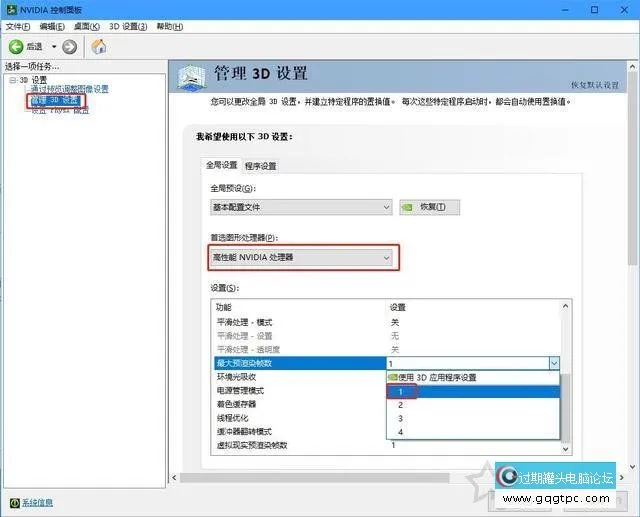Viewport: 640px width, 517px height.
Task: Click 恢复默认设置 link in header
Action: [595, 85]
